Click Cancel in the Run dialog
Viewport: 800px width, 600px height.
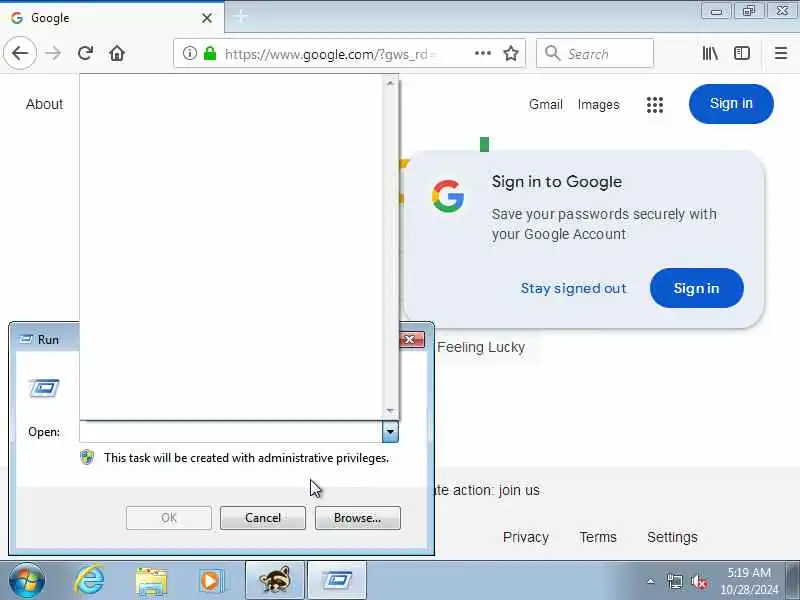pyautogui.click(x=263, y=518)
